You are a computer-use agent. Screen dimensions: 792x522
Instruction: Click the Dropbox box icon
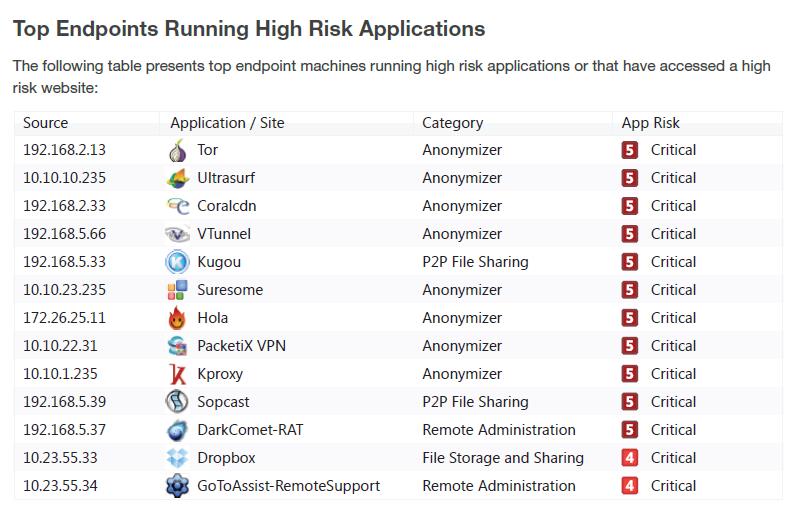pos(177,459)
